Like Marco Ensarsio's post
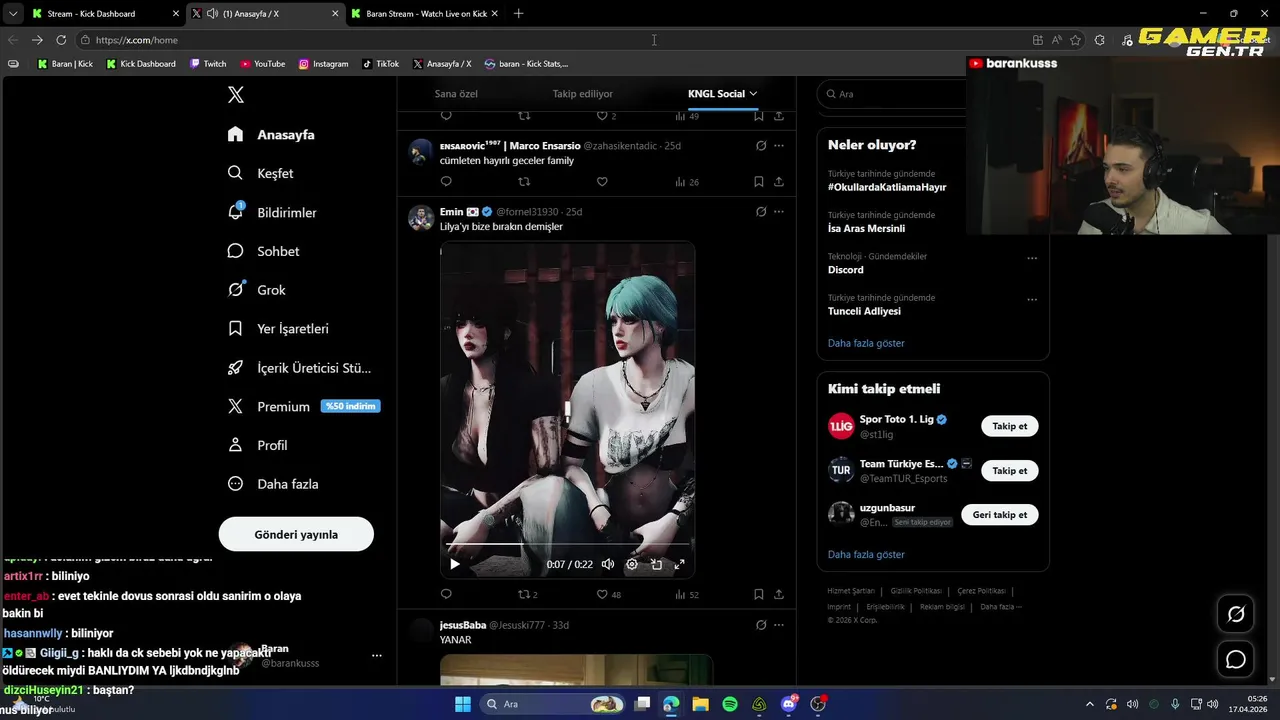 click(602, 182)
